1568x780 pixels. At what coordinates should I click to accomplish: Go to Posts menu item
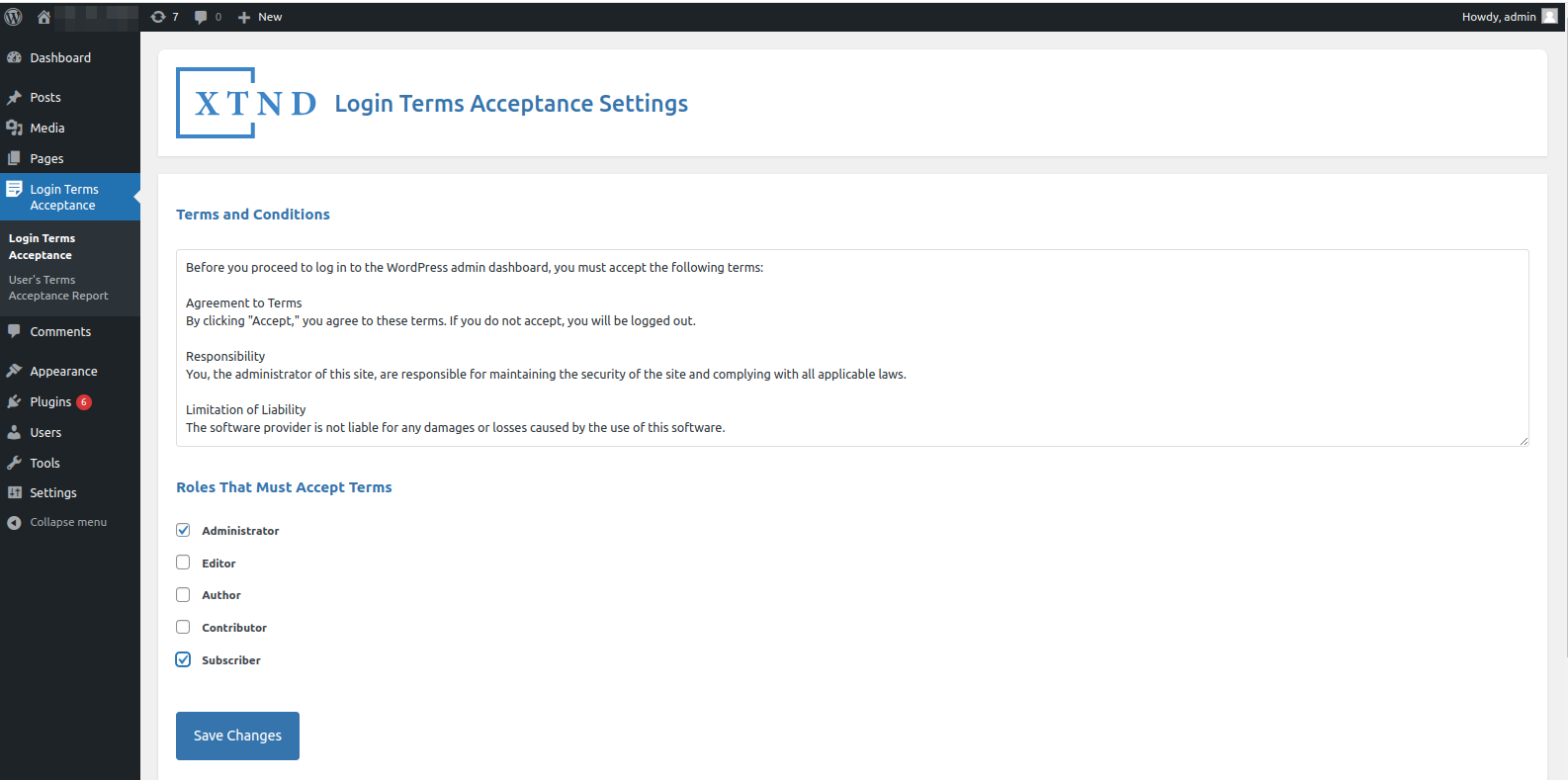point(70,97)
